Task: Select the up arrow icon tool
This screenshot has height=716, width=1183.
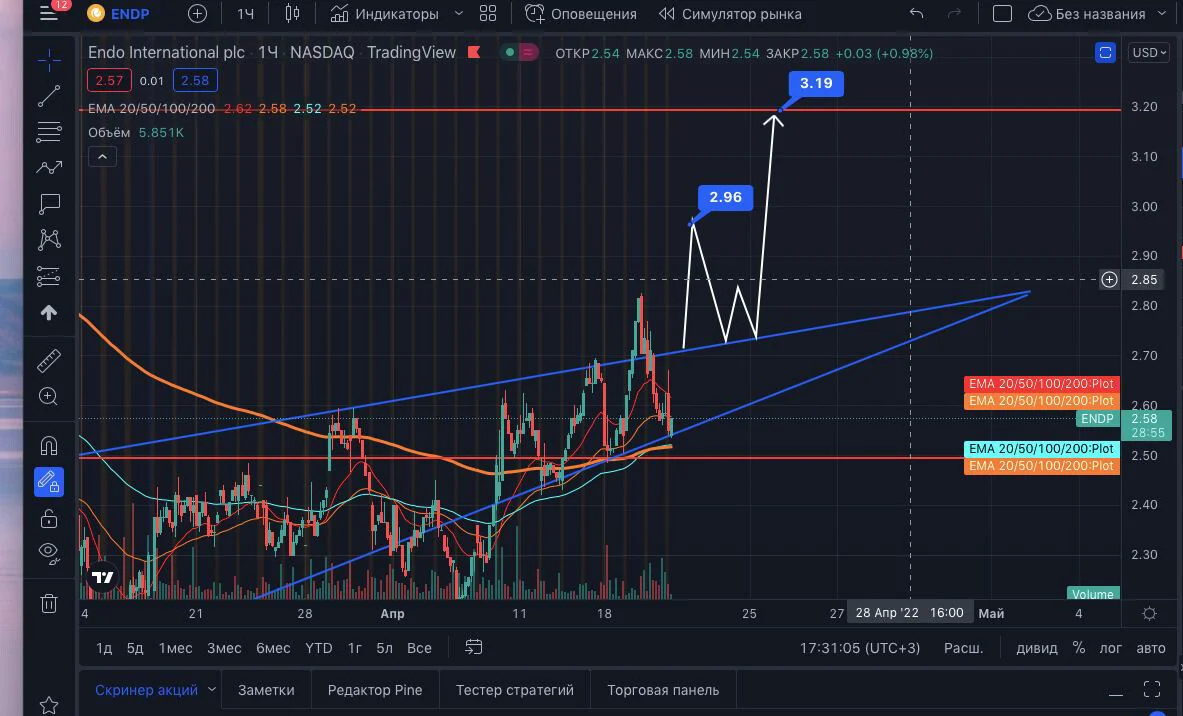Action: [x=49, y=312]
